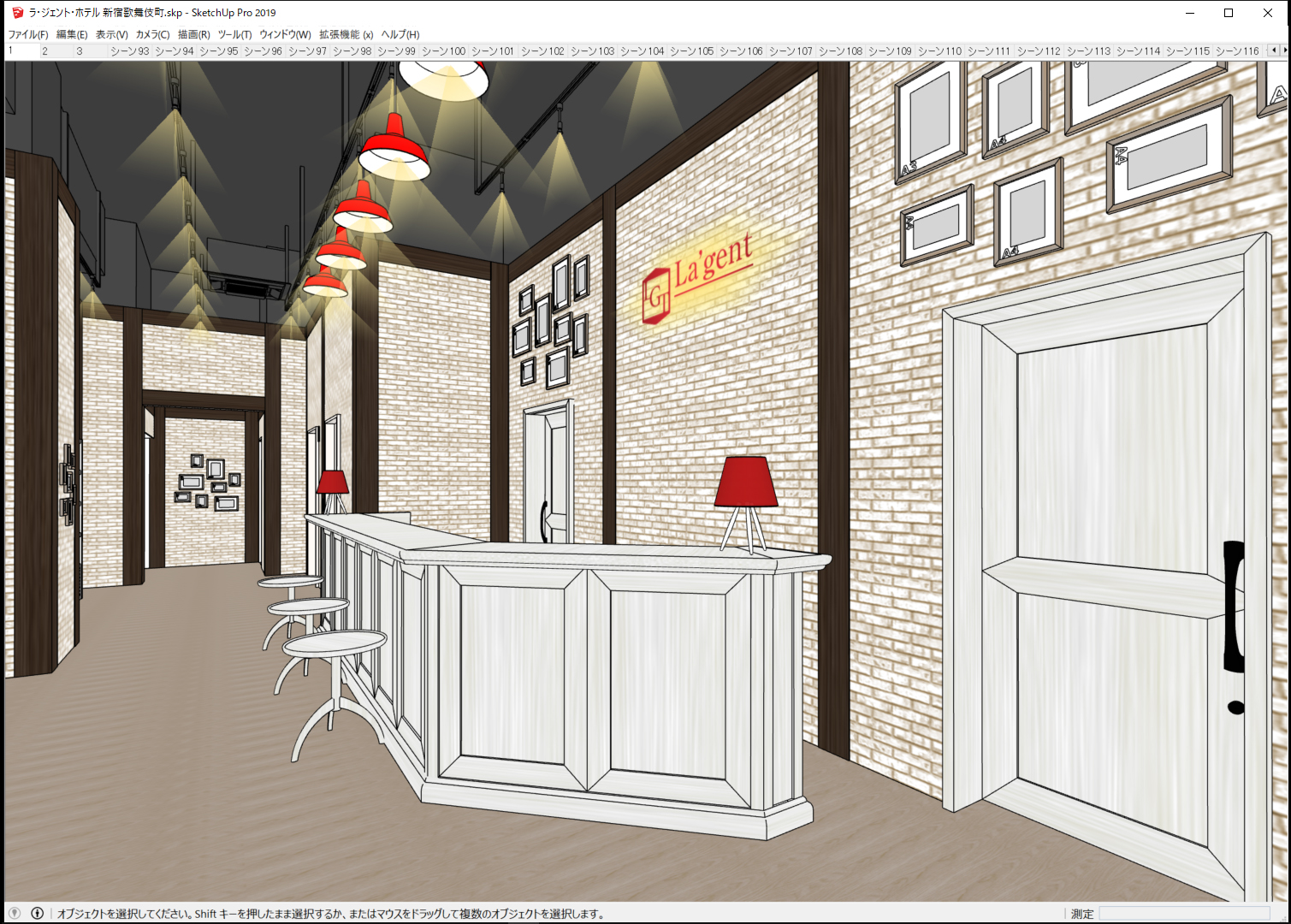Click the geolocation status icon in status bar
Screen dimensions: 1291x924
[x=14, y=913]
